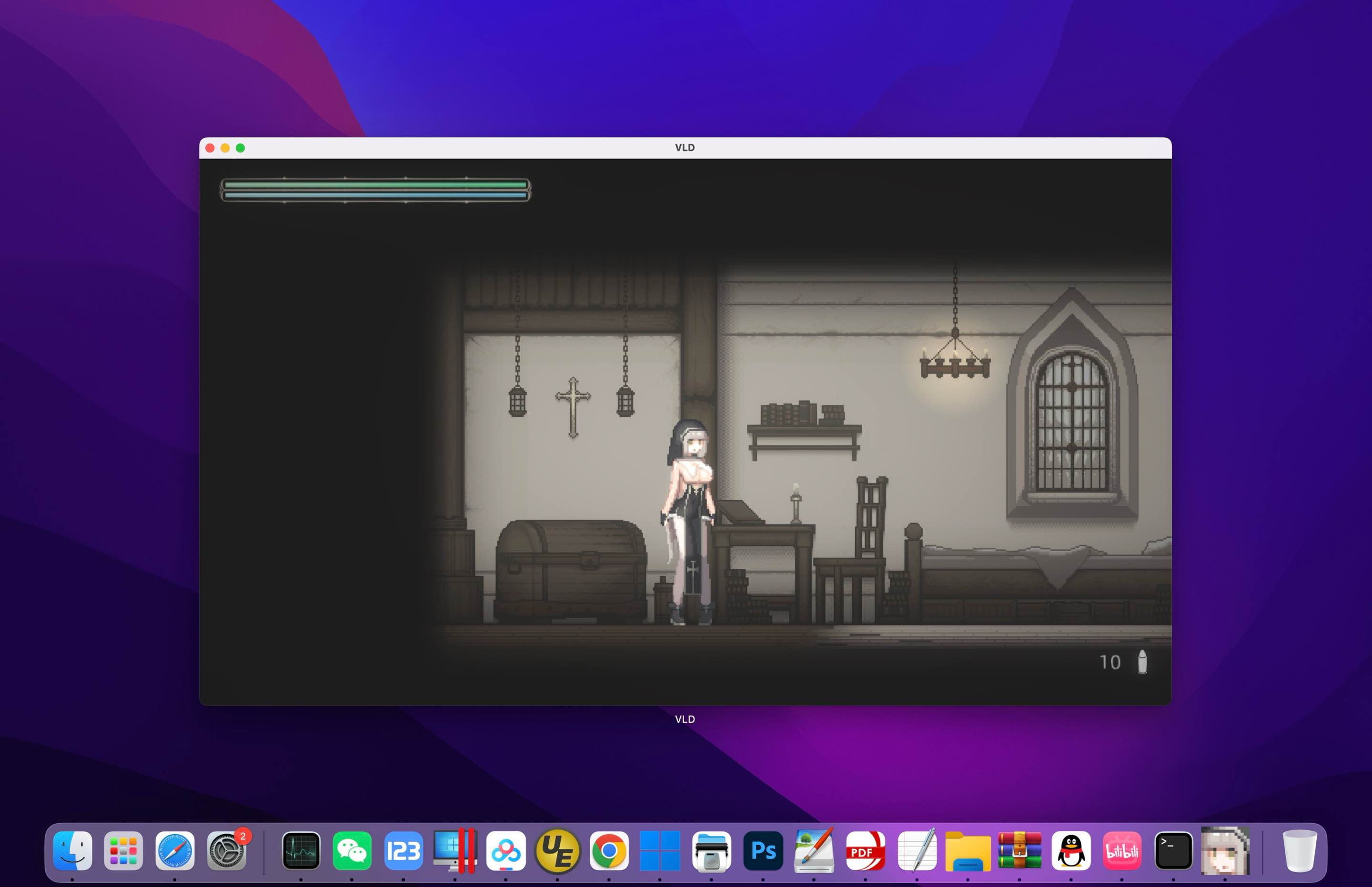
Task: Open the blue 123 app icon
Action: click(403, 851)
